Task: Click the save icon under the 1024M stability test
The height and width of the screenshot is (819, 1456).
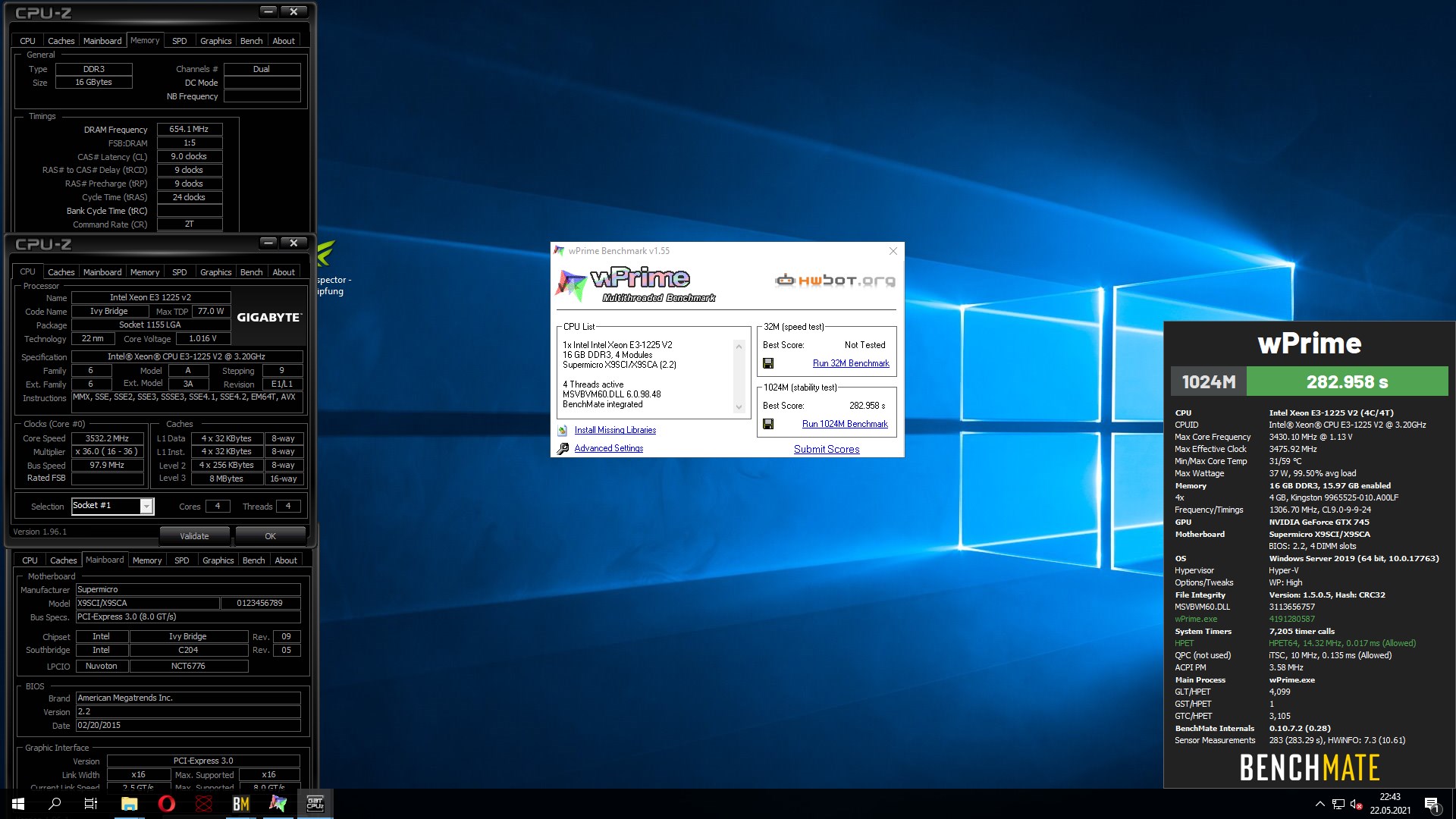Action: pyautogui.click(x=768, y=424)
